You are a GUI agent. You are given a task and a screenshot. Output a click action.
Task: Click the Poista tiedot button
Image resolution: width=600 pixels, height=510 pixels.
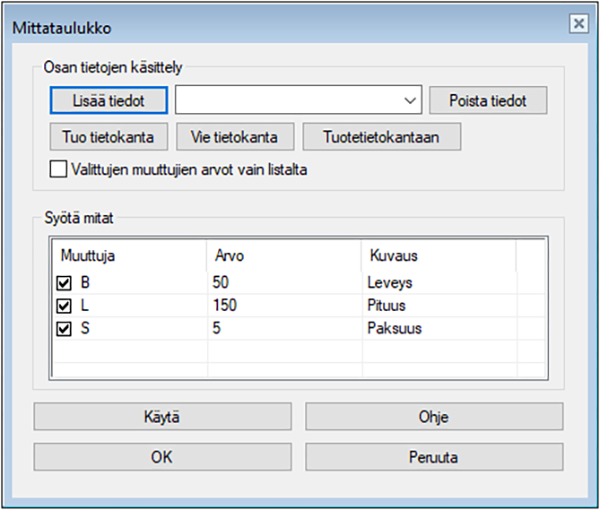(x=488, y=101)
